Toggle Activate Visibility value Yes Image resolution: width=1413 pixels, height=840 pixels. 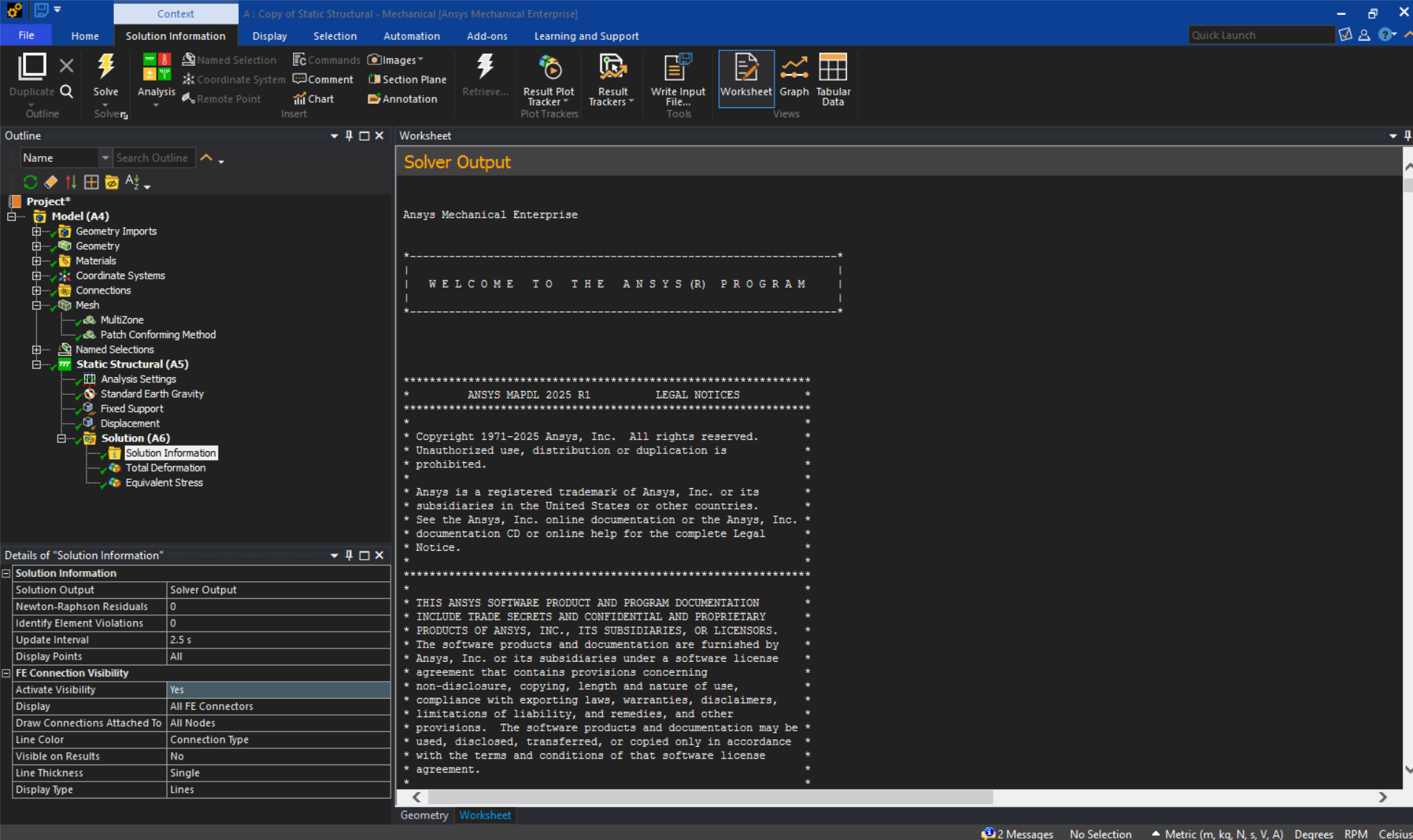click(x=278, y=690)
